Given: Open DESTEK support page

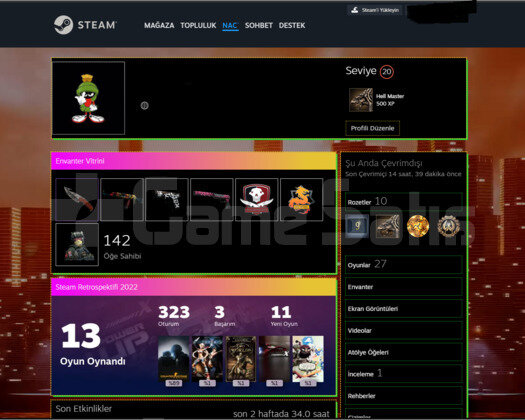Looking at the screenshot, I should pos(292,25).
